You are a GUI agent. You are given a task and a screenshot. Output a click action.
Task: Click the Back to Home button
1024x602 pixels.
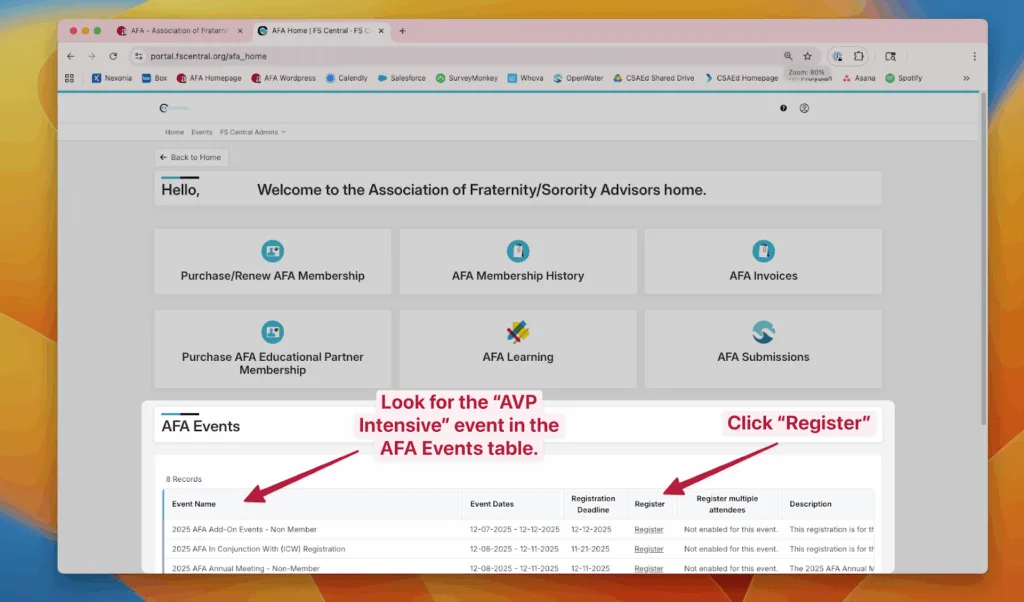191,157
